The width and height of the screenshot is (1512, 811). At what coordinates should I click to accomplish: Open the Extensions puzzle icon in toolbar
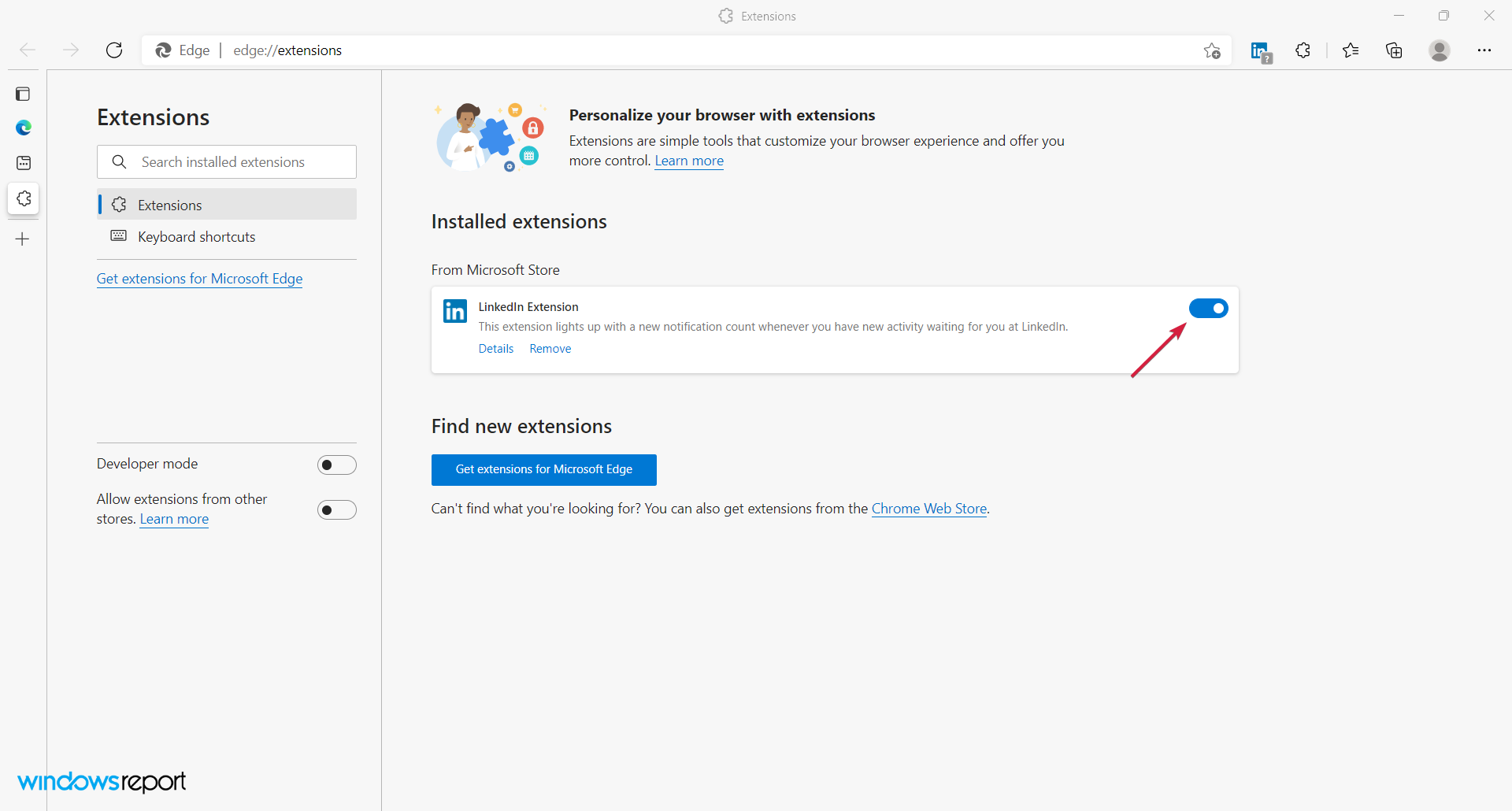tap(1303, 50)
